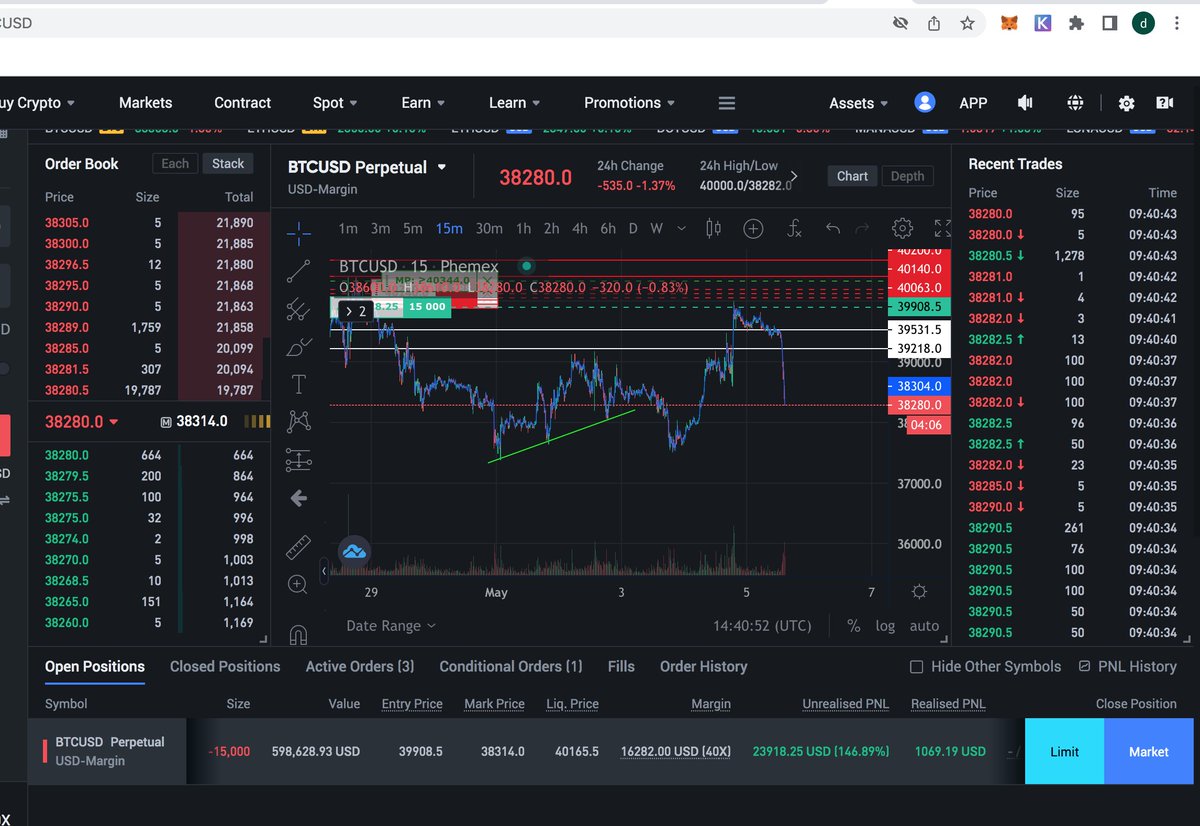Open the language globe icon
The height and width of the screenshot is (826, 1200).
pos(1075,102)
